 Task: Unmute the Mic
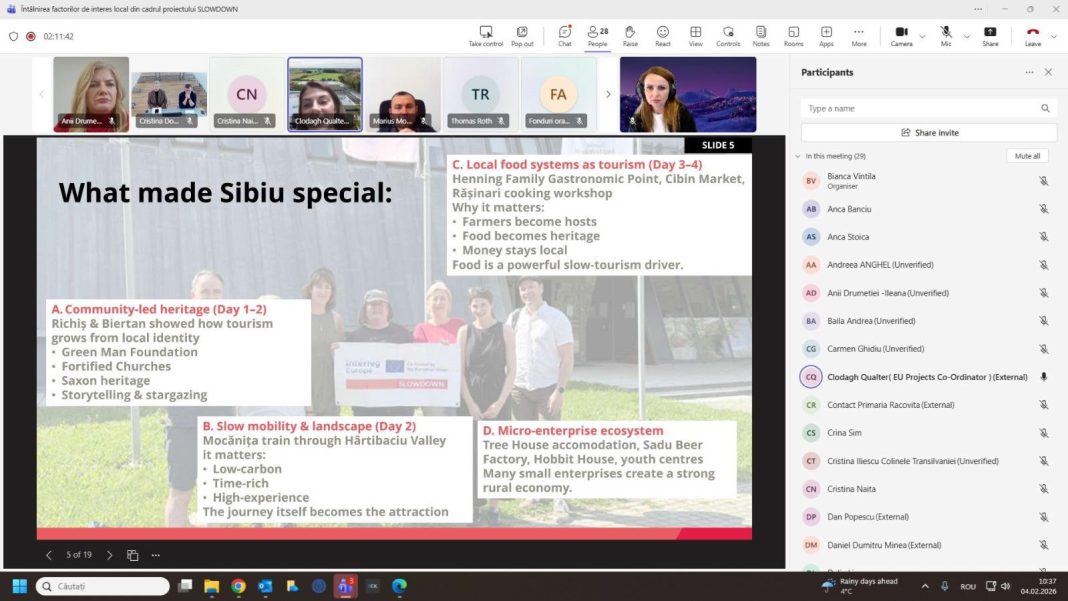pos(946,36)
